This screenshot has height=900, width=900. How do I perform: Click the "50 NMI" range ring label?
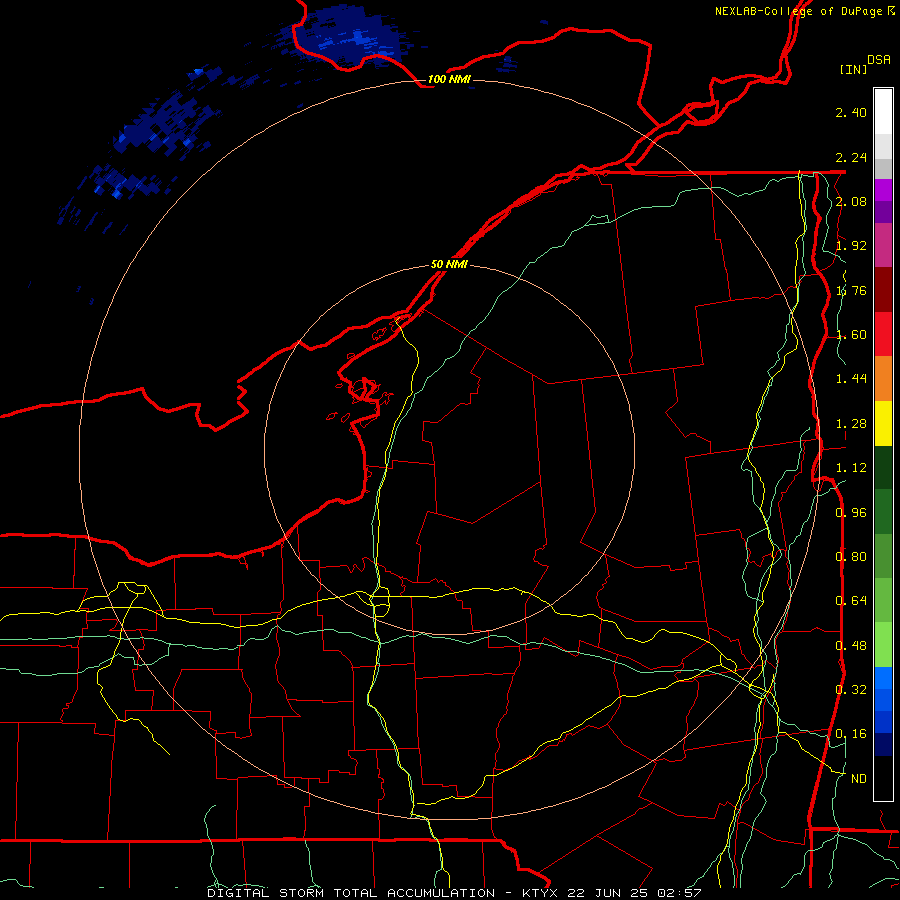pyautogui.click(x=449, y=265)
